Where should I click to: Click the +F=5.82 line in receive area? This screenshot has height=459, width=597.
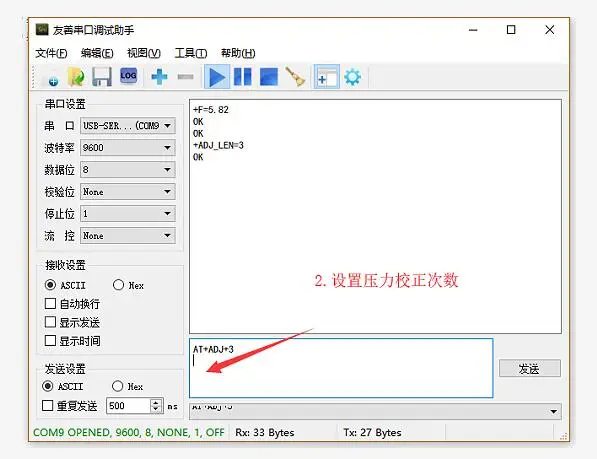[211, 110]
